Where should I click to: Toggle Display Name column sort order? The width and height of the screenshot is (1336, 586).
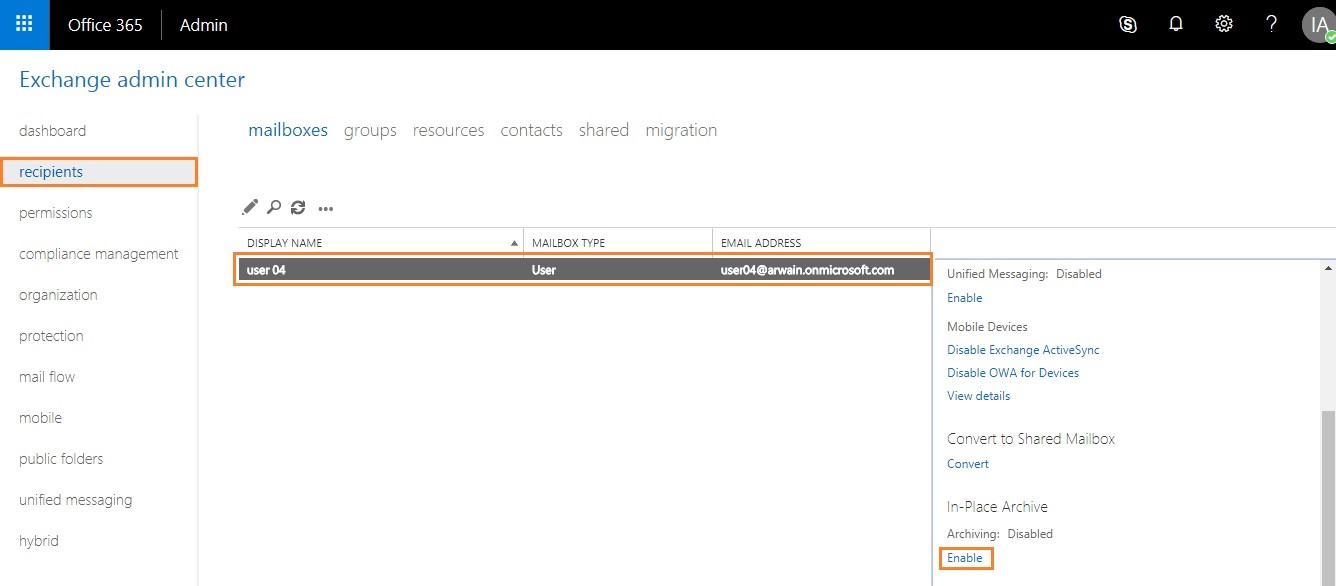pos(514,242)
